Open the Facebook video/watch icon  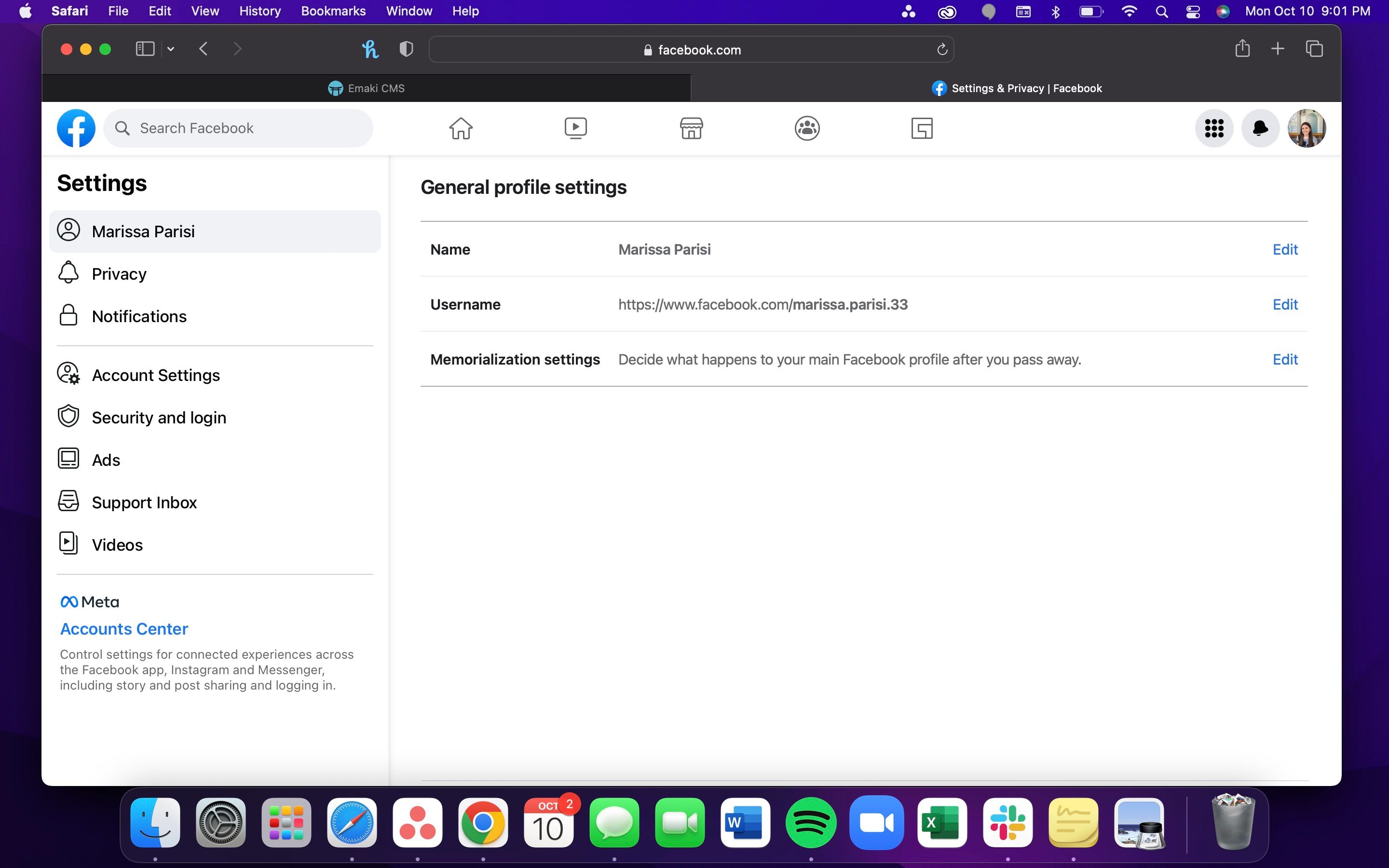point(575,127)
